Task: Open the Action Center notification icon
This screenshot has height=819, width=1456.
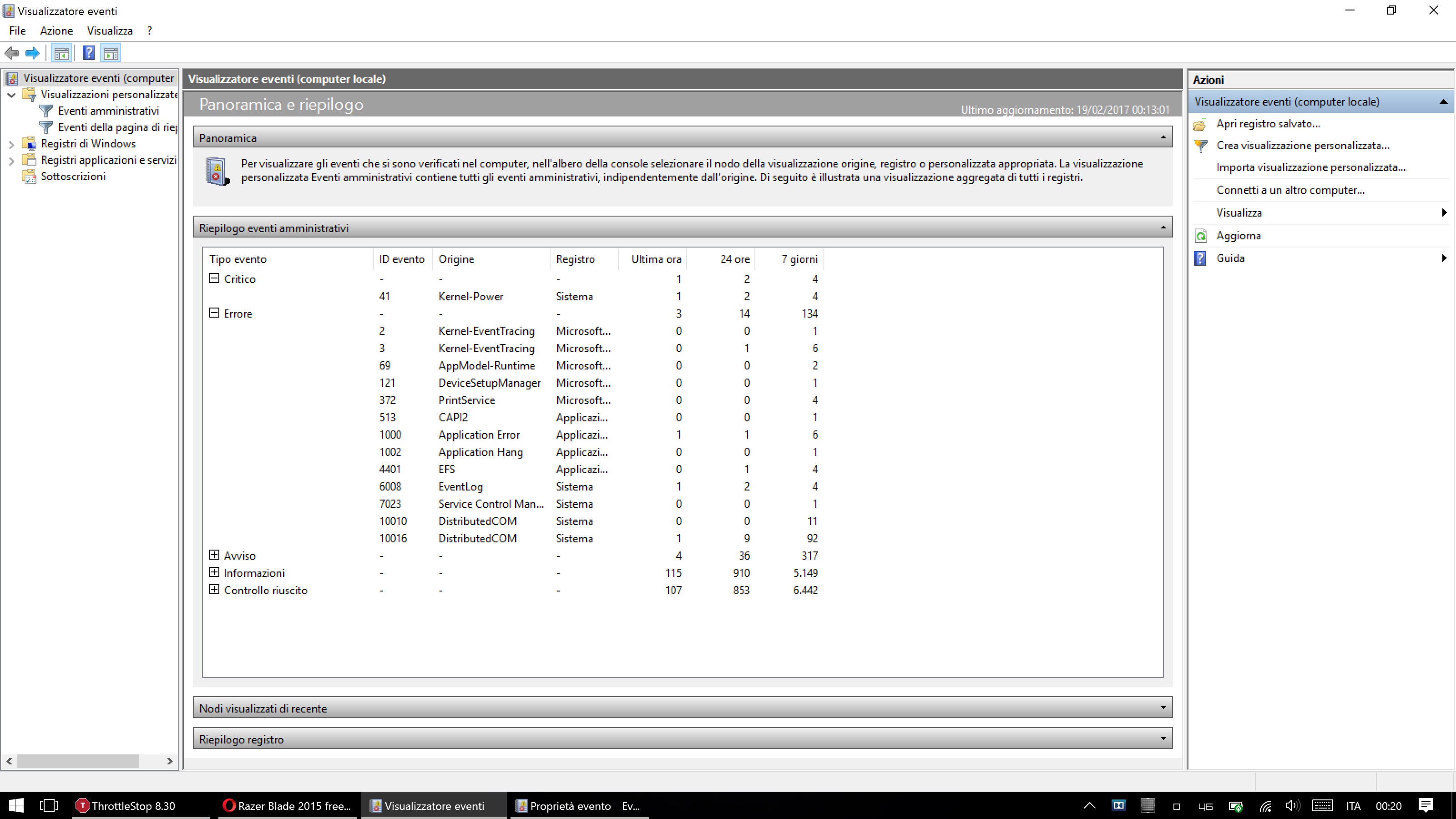Action: [1426, 805]
